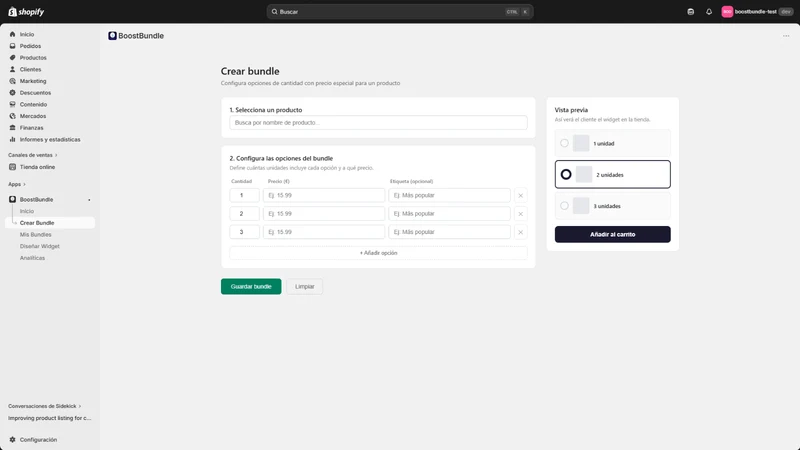Click the Cantidad field showing 3
Viewport: 800px width, 450px height.
coord(244,232)
